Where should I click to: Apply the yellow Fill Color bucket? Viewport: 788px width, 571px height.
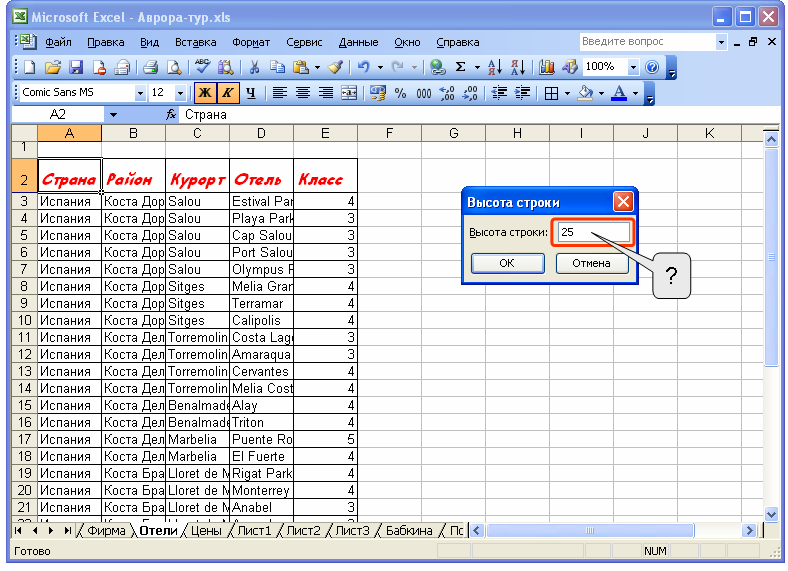pyautogui.click(x=586, y=93)
